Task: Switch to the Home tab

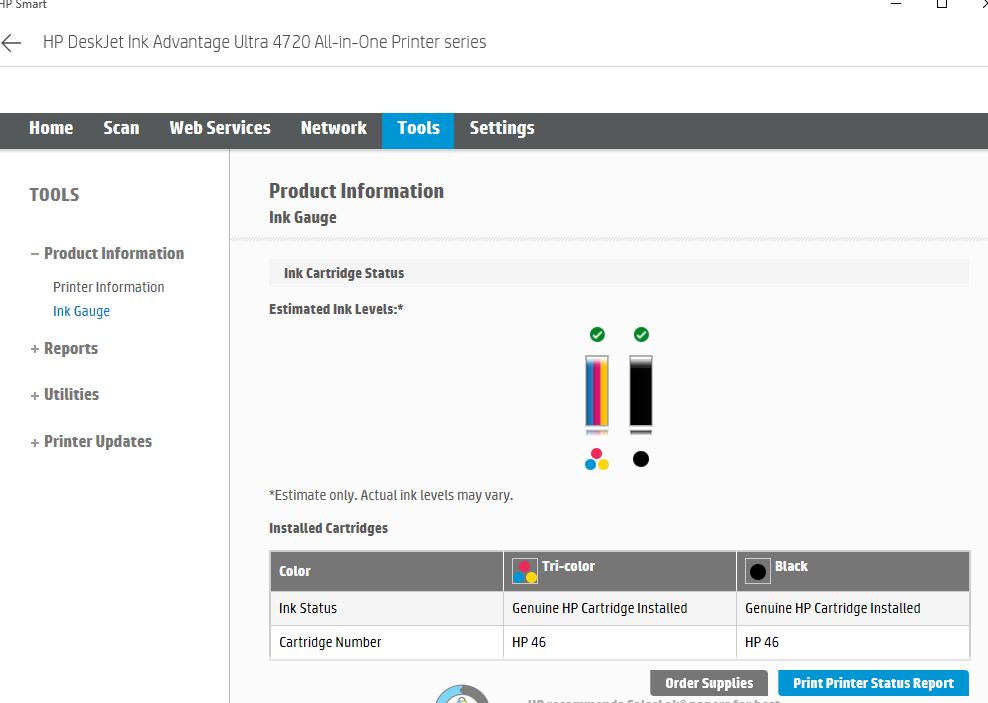Action: tap(51, 128)
